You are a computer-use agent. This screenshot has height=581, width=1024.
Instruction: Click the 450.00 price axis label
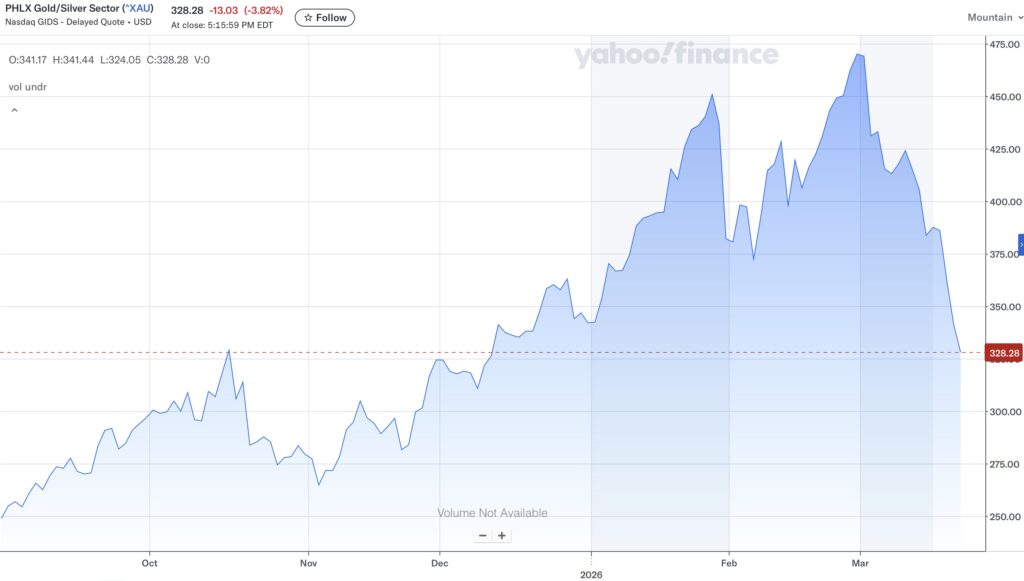pyautogui.click(x=1003, y=97)
